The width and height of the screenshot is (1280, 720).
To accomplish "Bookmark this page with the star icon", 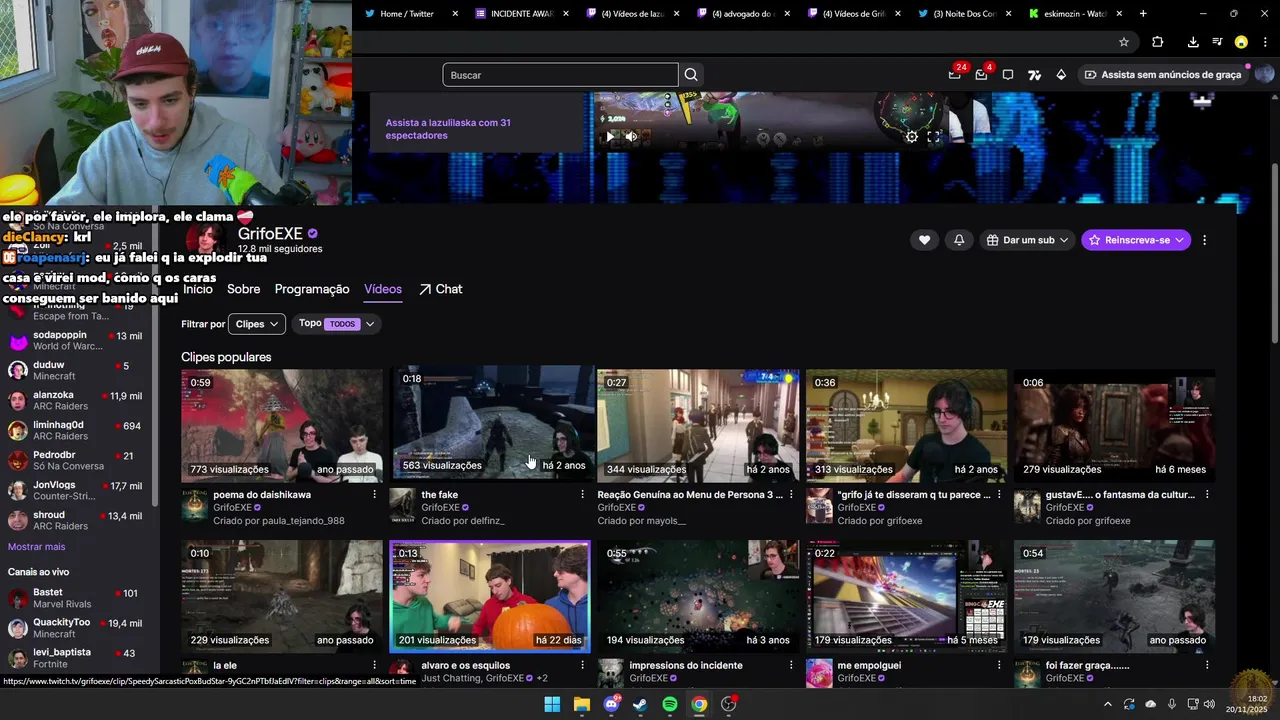I will pyautogui.click(x=1124, y=42).
